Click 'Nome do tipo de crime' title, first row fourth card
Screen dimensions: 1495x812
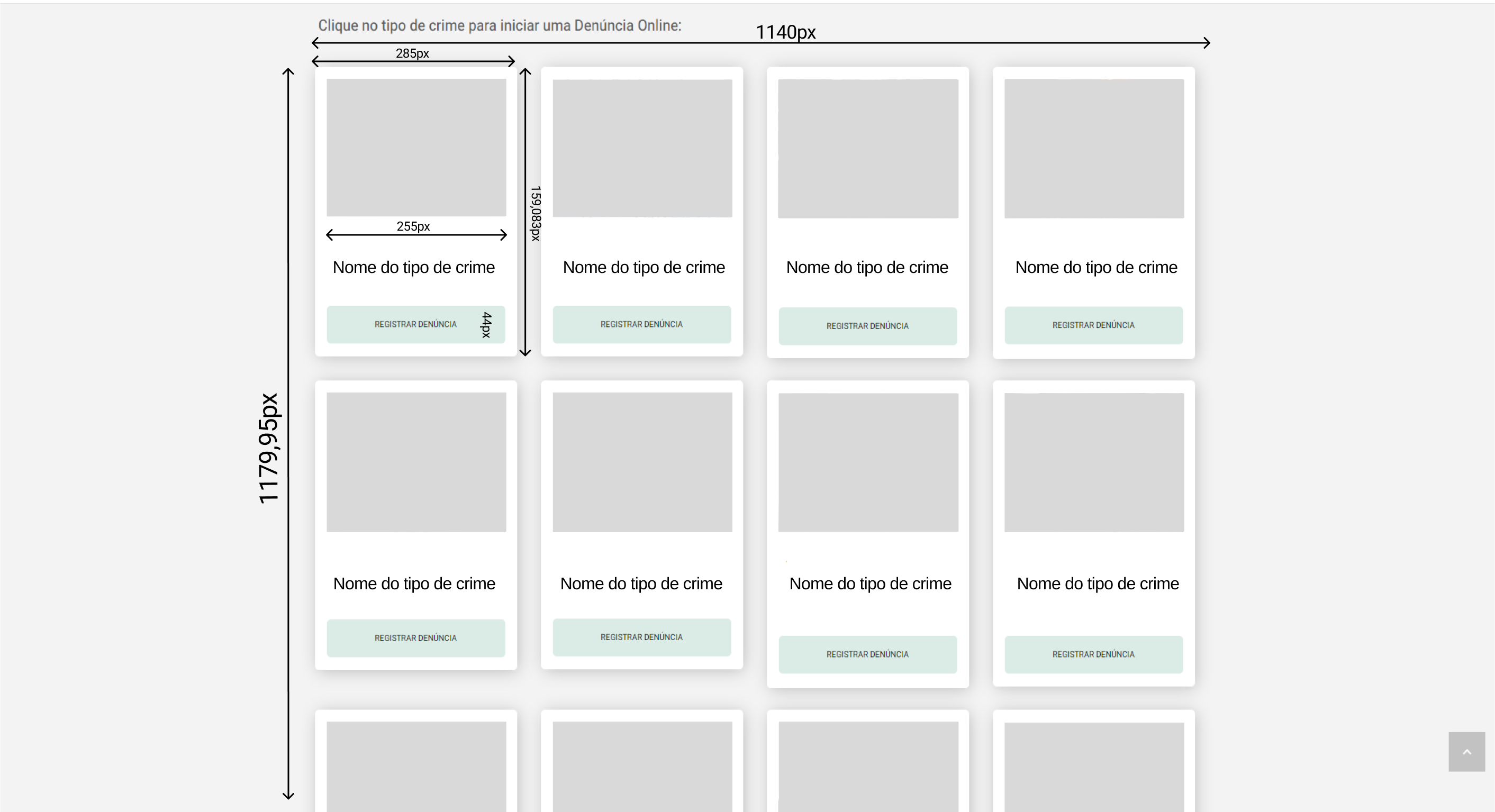pos(1097,267)
